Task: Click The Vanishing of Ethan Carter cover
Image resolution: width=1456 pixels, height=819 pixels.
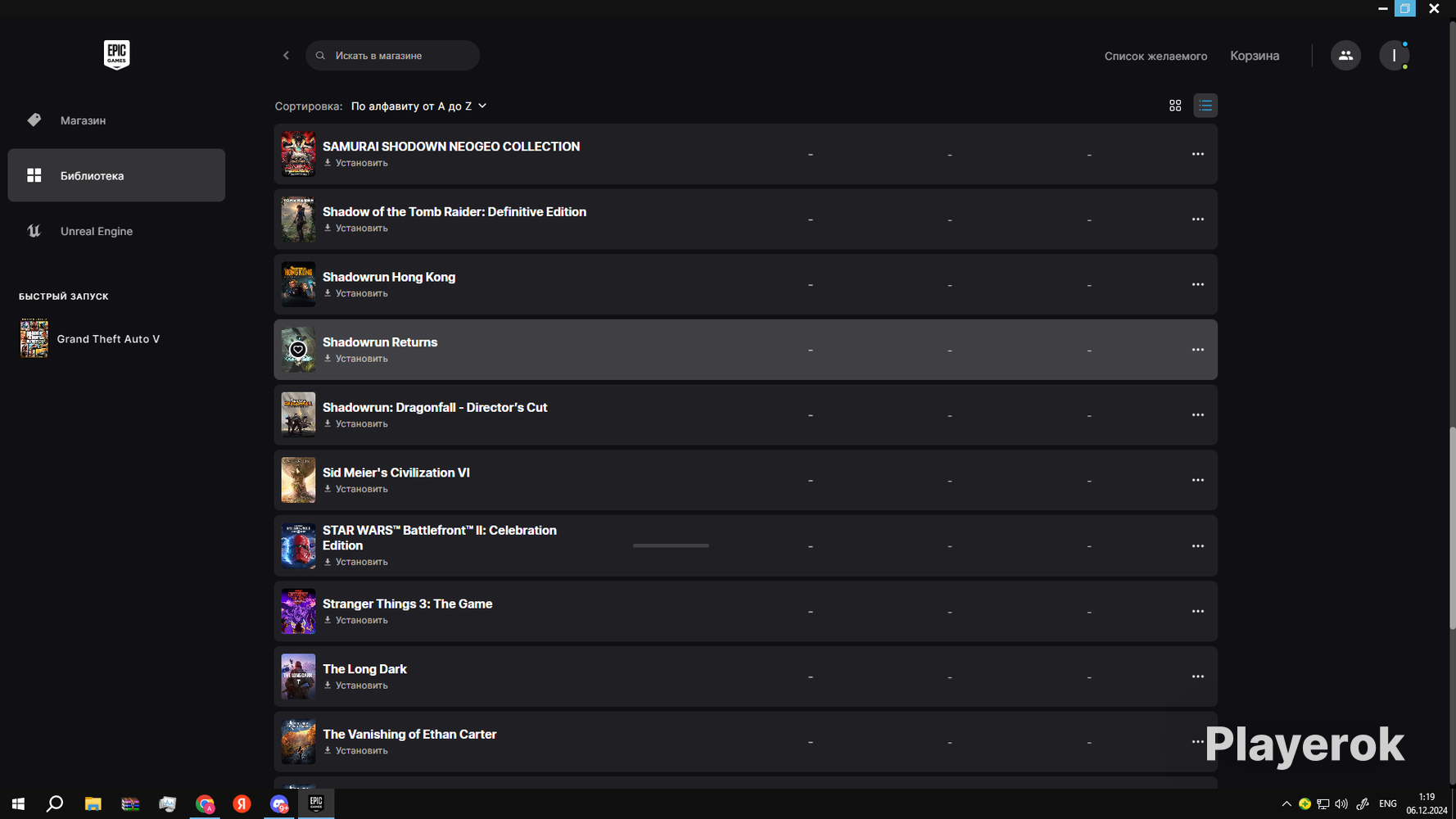Action: (298, 742)
